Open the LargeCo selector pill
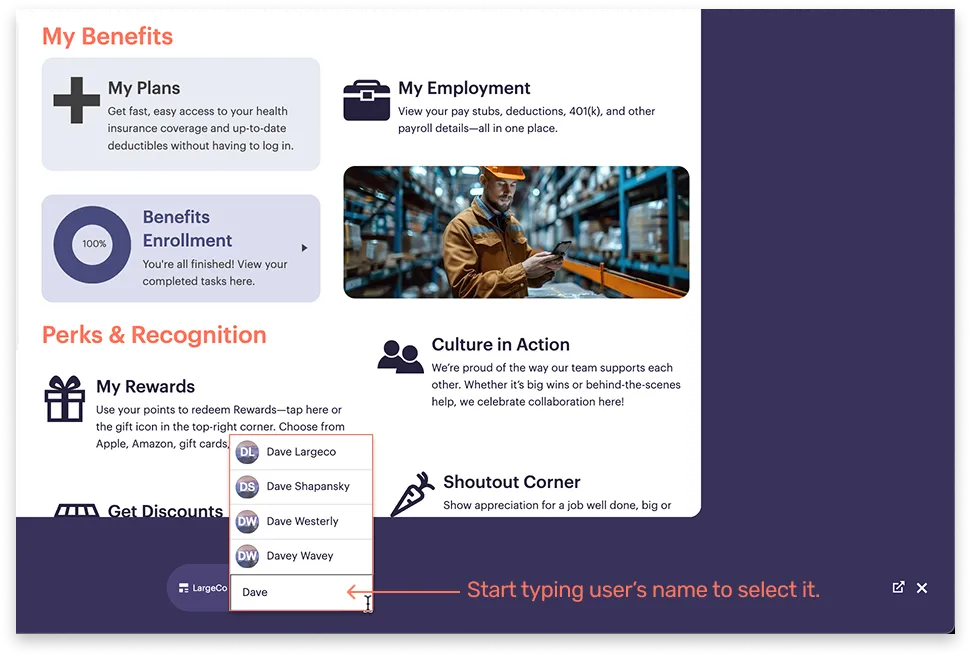 click(x=198, y=588)
